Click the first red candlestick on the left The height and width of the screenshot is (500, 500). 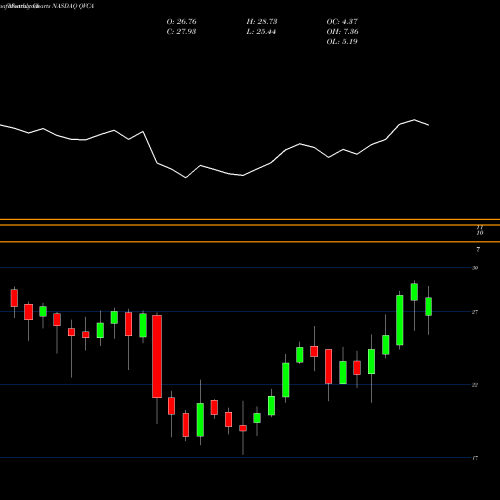pos(14,298)
